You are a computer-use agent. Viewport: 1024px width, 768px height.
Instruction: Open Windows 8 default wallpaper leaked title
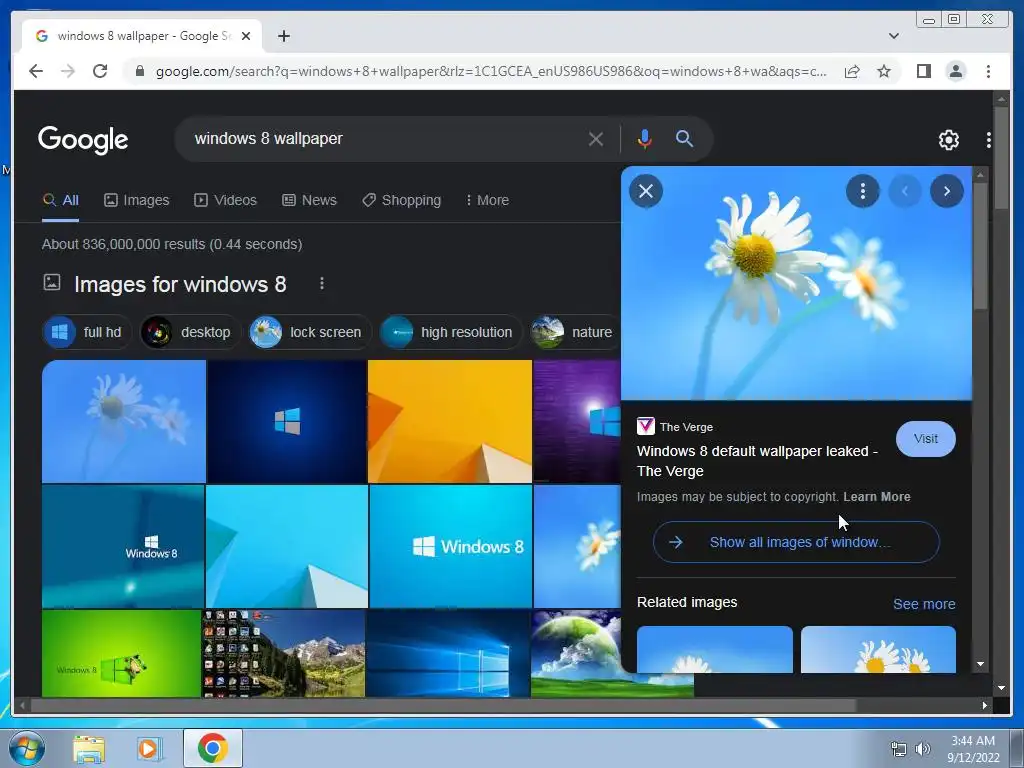(x=758, y=461)
